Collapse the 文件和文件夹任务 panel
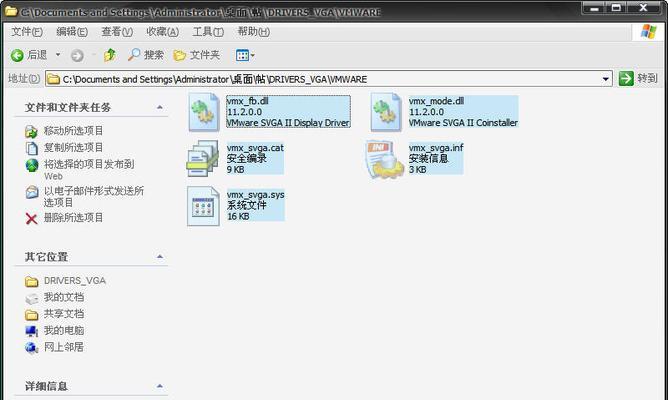Image resolution: width=668 pixels, height=400 pixels. (160, 107)
